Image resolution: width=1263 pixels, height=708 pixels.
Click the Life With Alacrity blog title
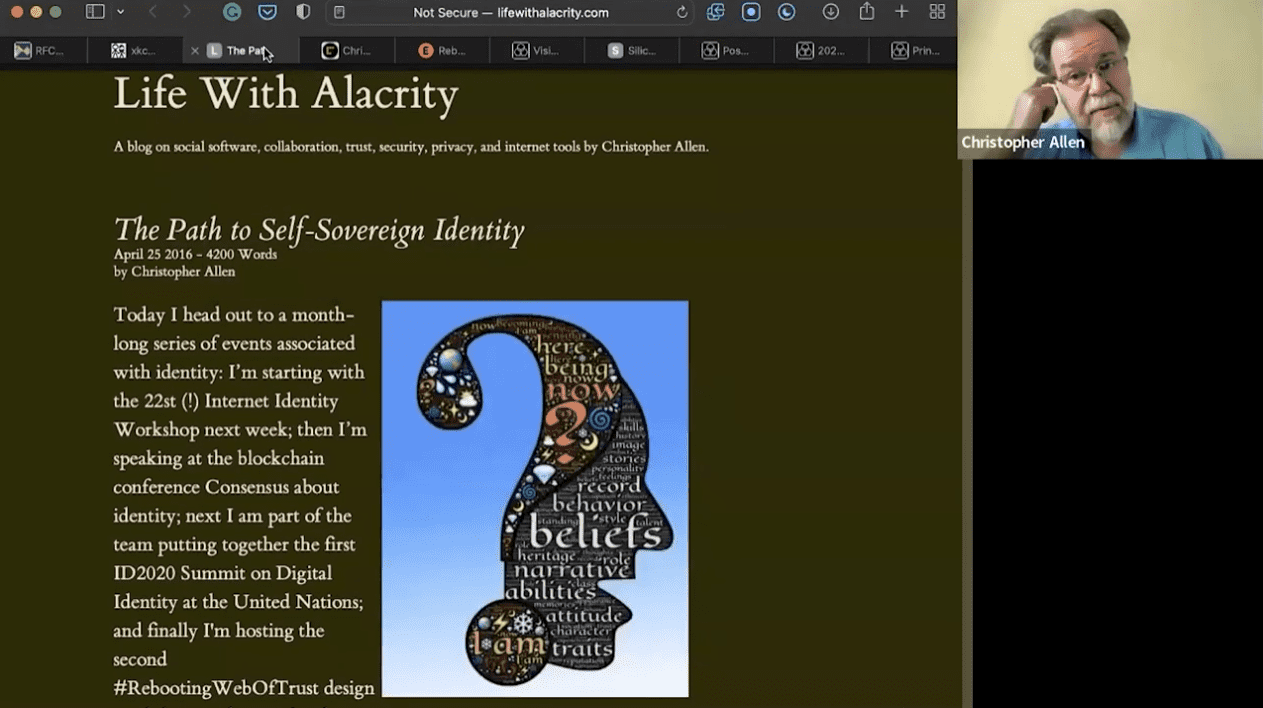(x=285, y=94)
